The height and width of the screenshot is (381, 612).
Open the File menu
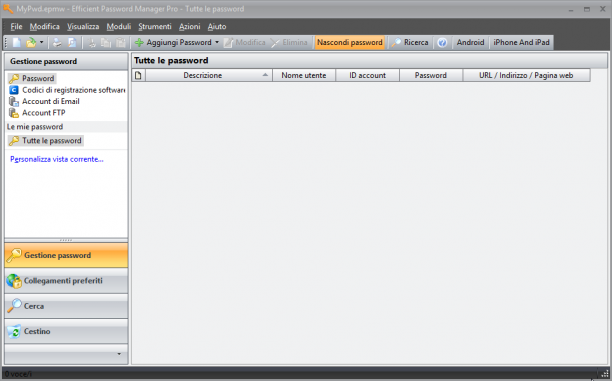[16, 27]
